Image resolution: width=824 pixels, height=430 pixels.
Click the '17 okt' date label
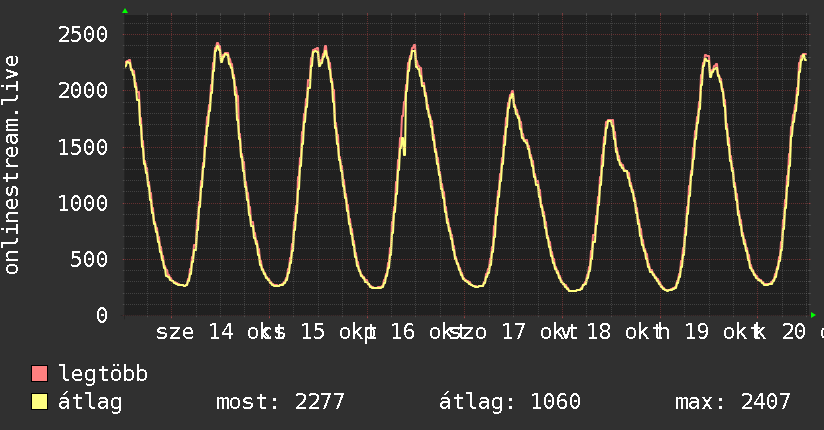pyautogui.click(x=534, y=332)
